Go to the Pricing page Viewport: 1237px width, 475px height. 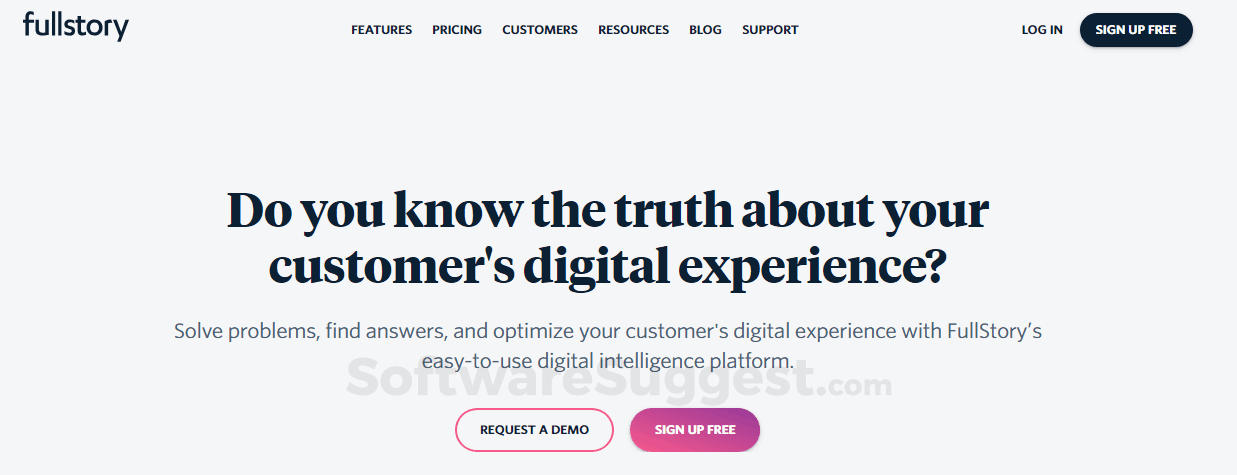pyautogui.click(x=457, y=30)
